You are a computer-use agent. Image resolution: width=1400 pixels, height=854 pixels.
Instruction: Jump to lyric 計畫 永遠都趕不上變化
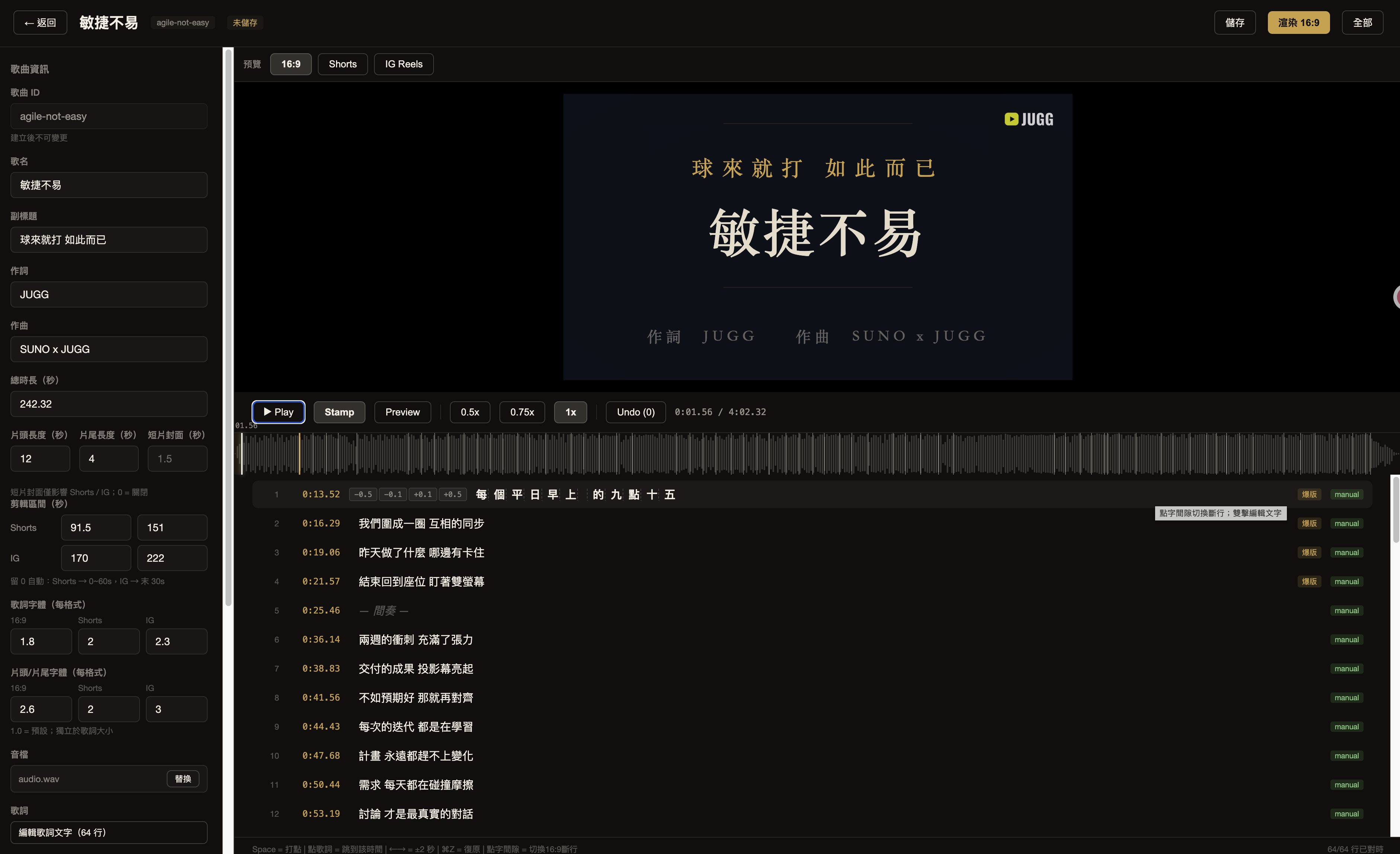tap(415, 756)
